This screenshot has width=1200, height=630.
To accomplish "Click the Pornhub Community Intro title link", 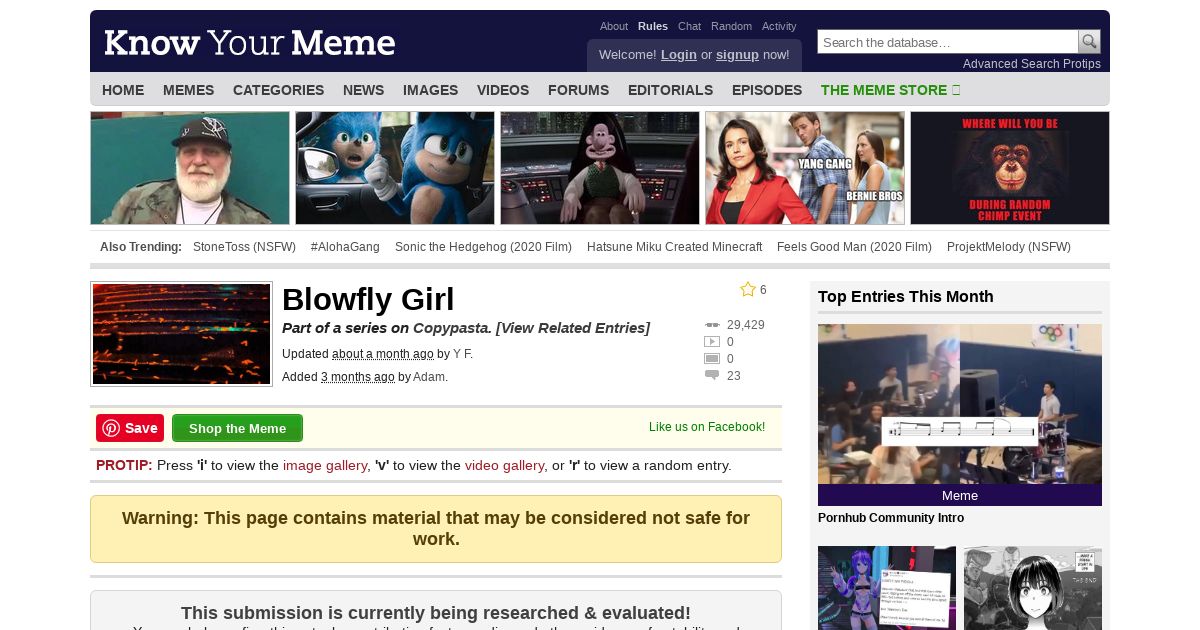I will pos(891,518).
